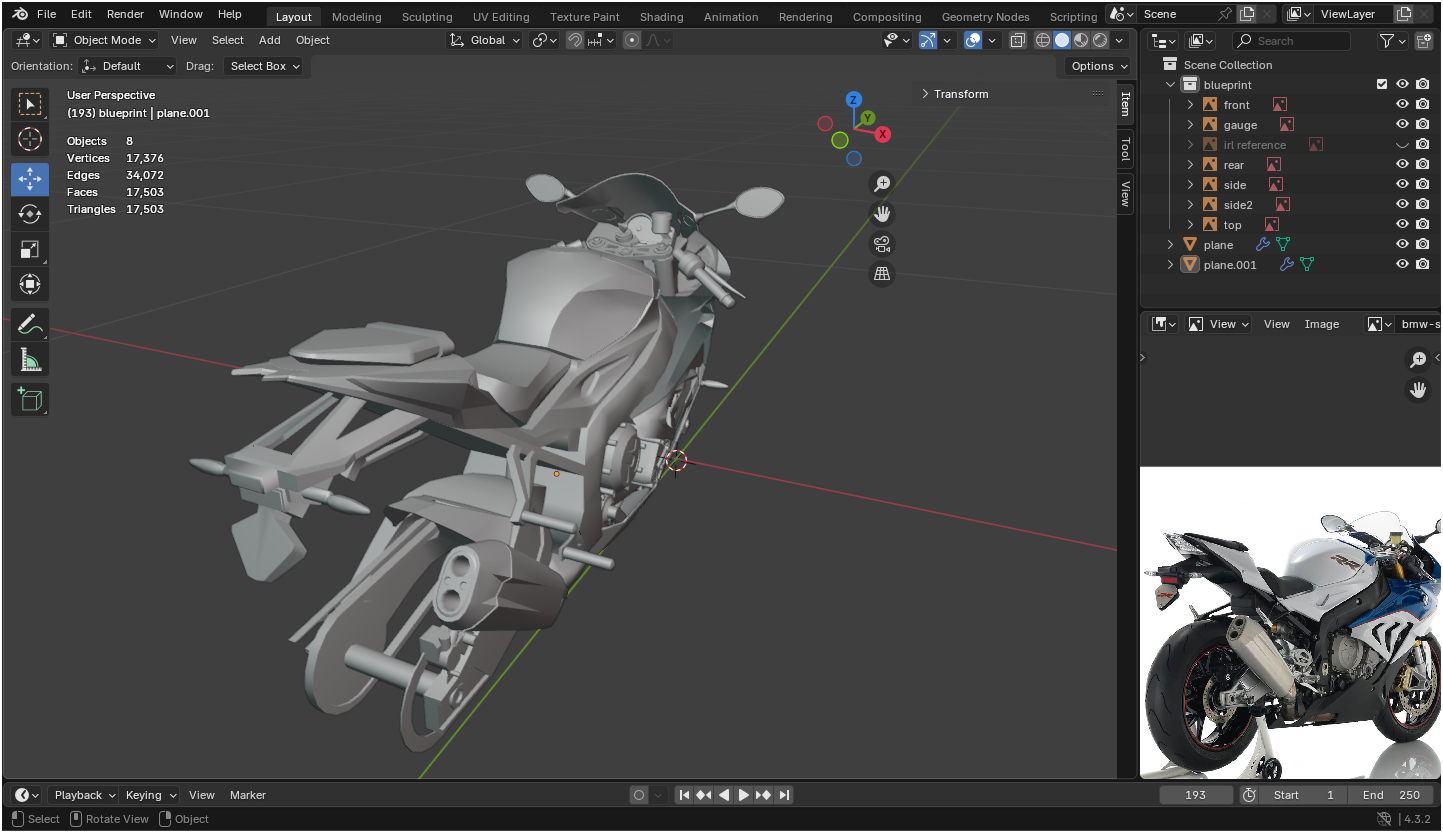Open the Playback dropdown

pos(84,795)
